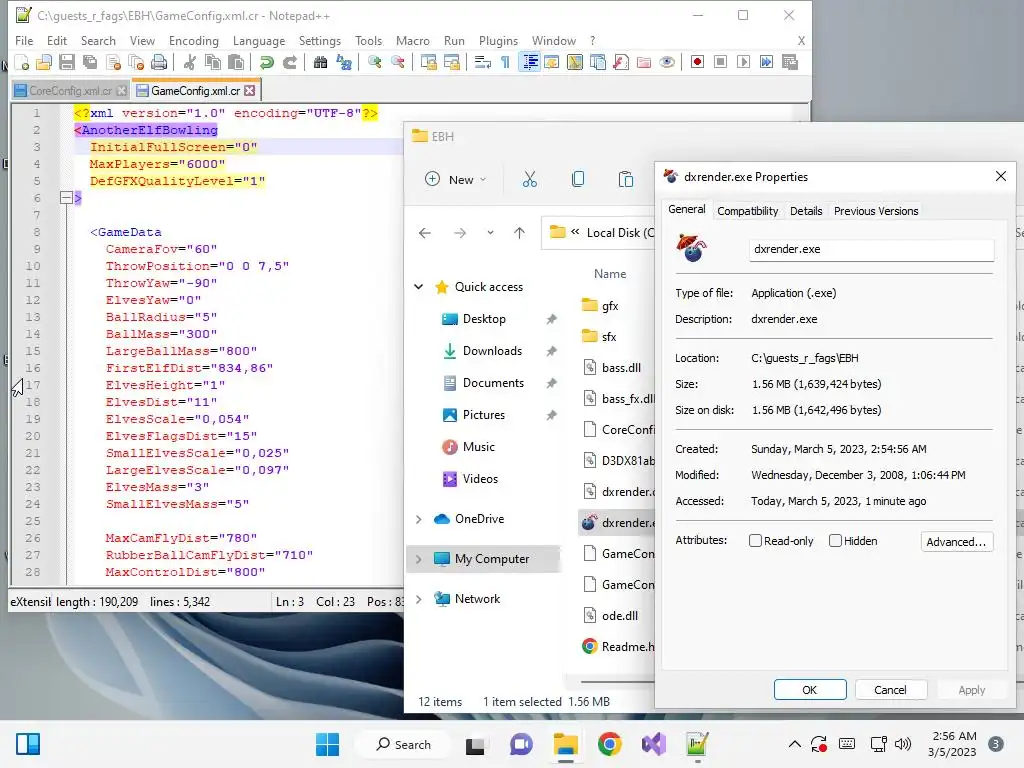Screen dimensions: 1024x768
Task: Select Downloads in Quick access
Action: (494, 351)
